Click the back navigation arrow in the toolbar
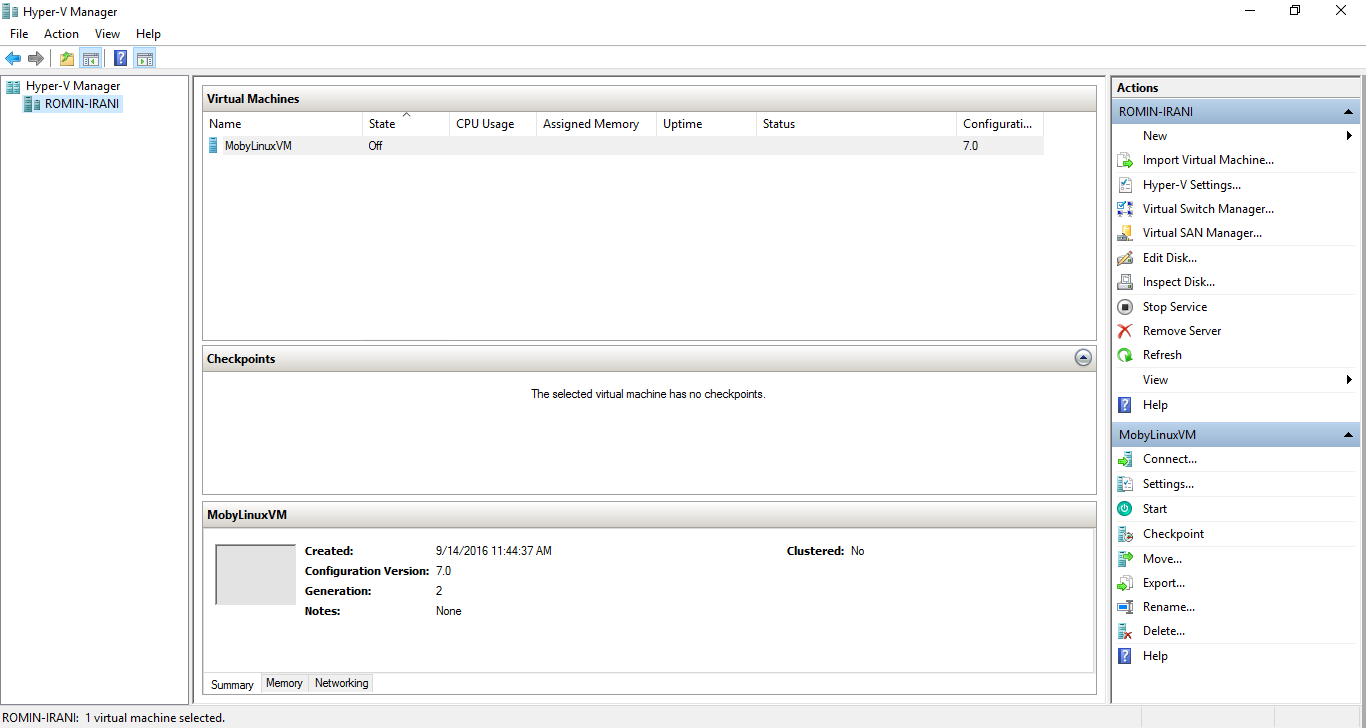 [x=13, y=57]
